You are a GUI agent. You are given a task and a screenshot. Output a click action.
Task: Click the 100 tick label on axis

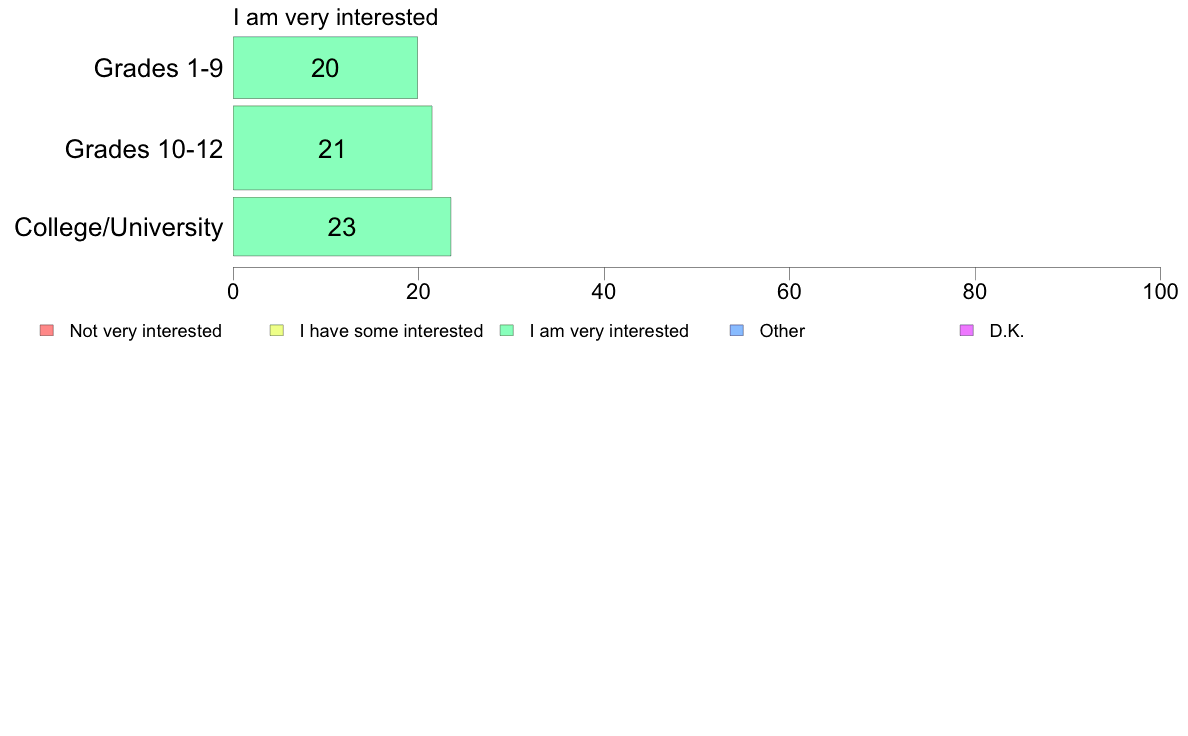click(x=1161, y=292)
